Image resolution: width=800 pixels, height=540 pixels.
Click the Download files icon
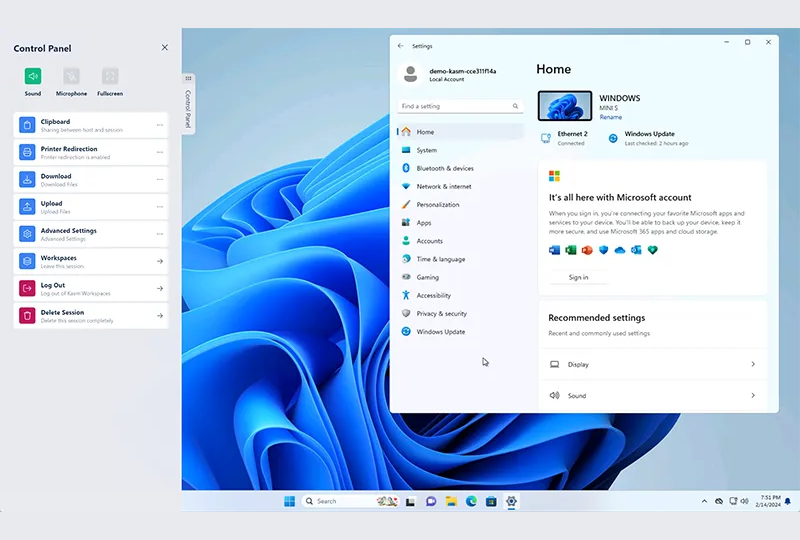tap(27, 180)
